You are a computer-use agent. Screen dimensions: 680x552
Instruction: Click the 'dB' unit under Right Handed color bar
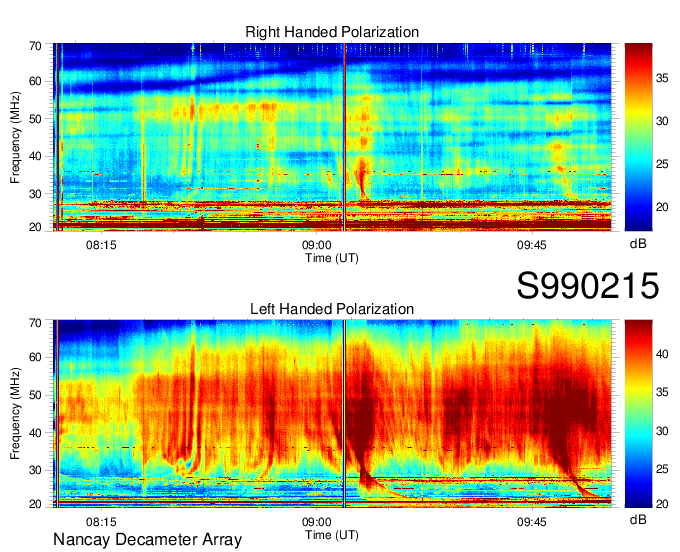638,244
